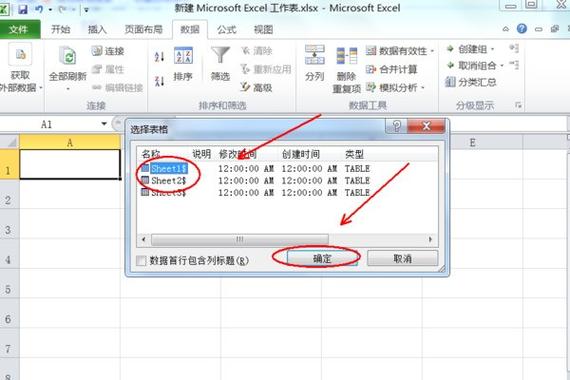
Task: Click the 修改时间 column header in dialog
Action: [x=237, y=154]
